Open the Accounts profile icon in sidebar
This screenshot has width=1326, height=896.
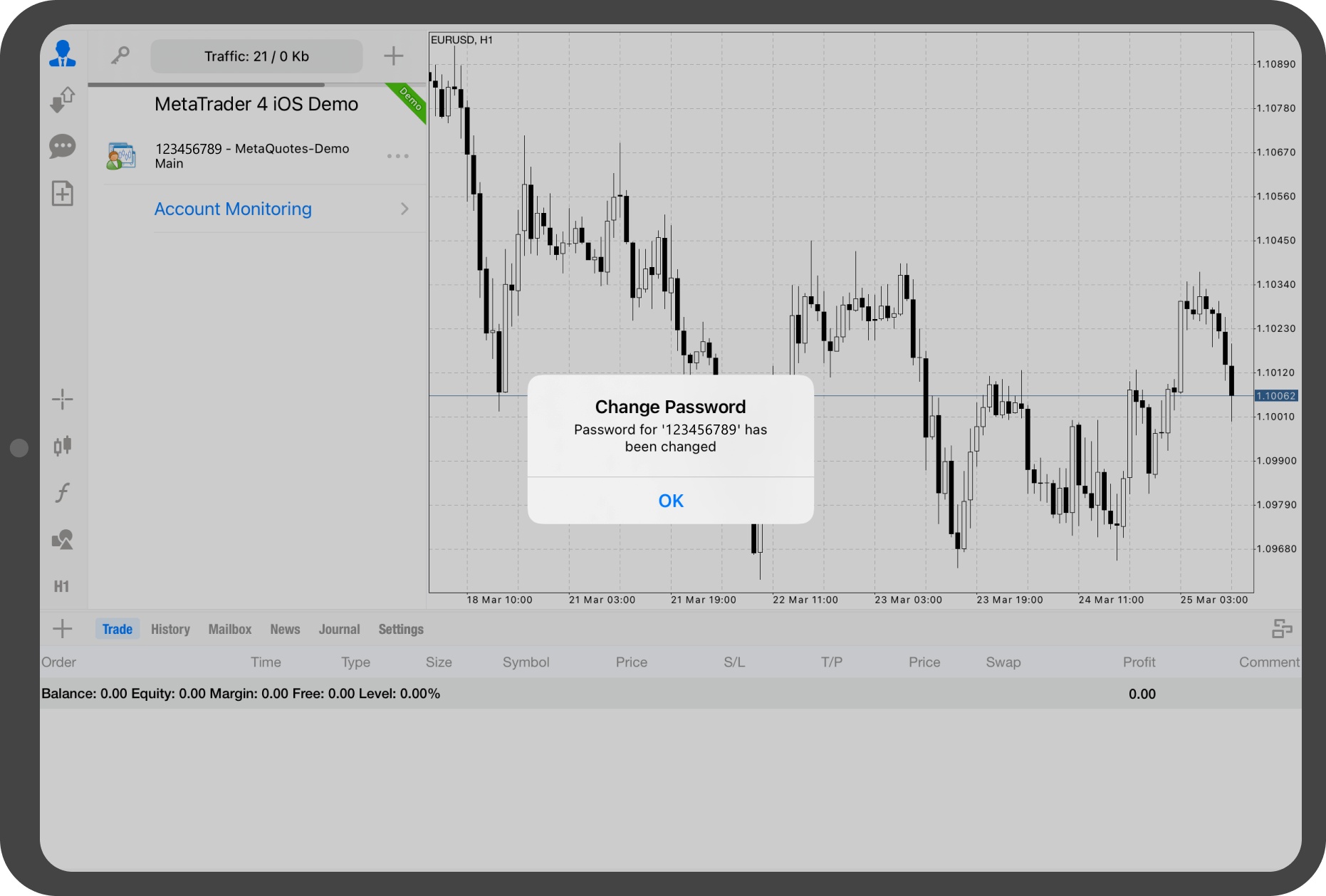click(63, 54)
